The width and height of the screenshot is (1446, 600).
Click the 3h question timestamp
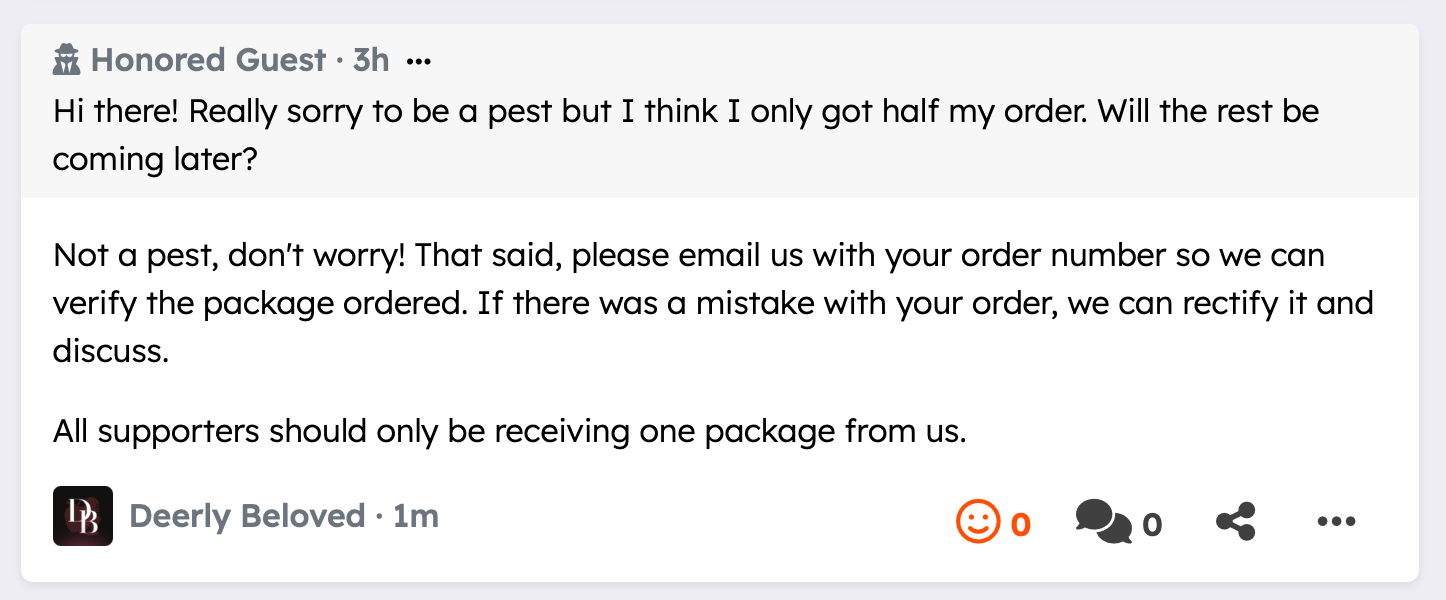(370, 61)
